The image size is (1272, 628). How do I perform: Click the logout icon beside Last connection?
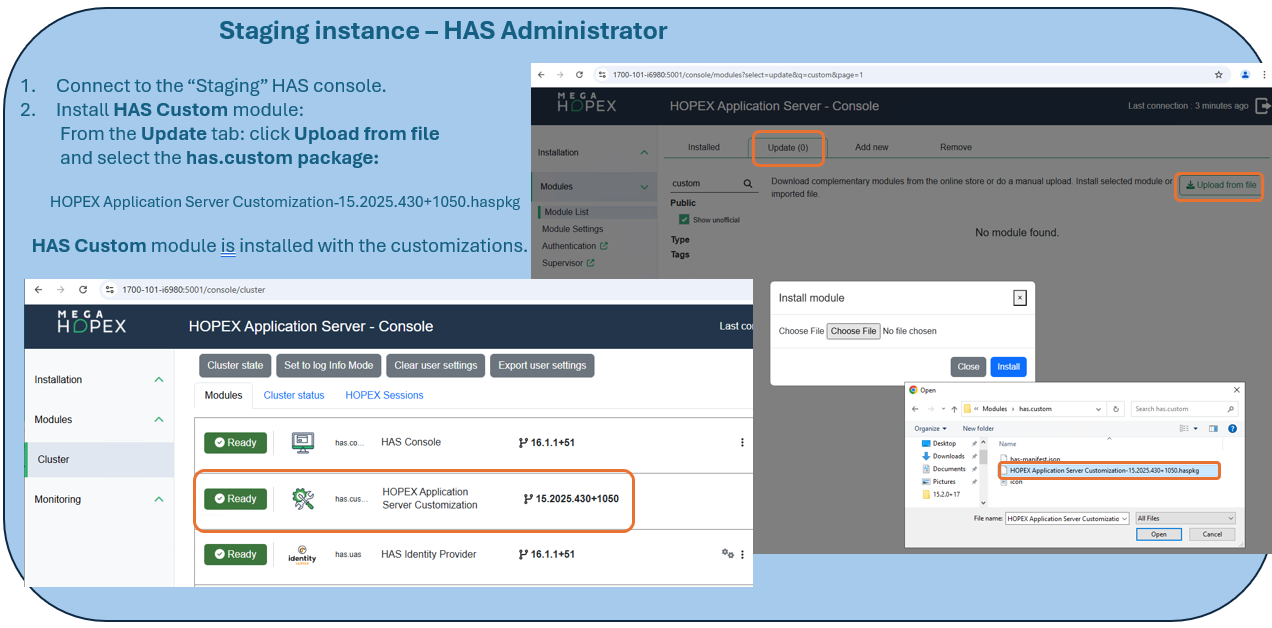1262,105
